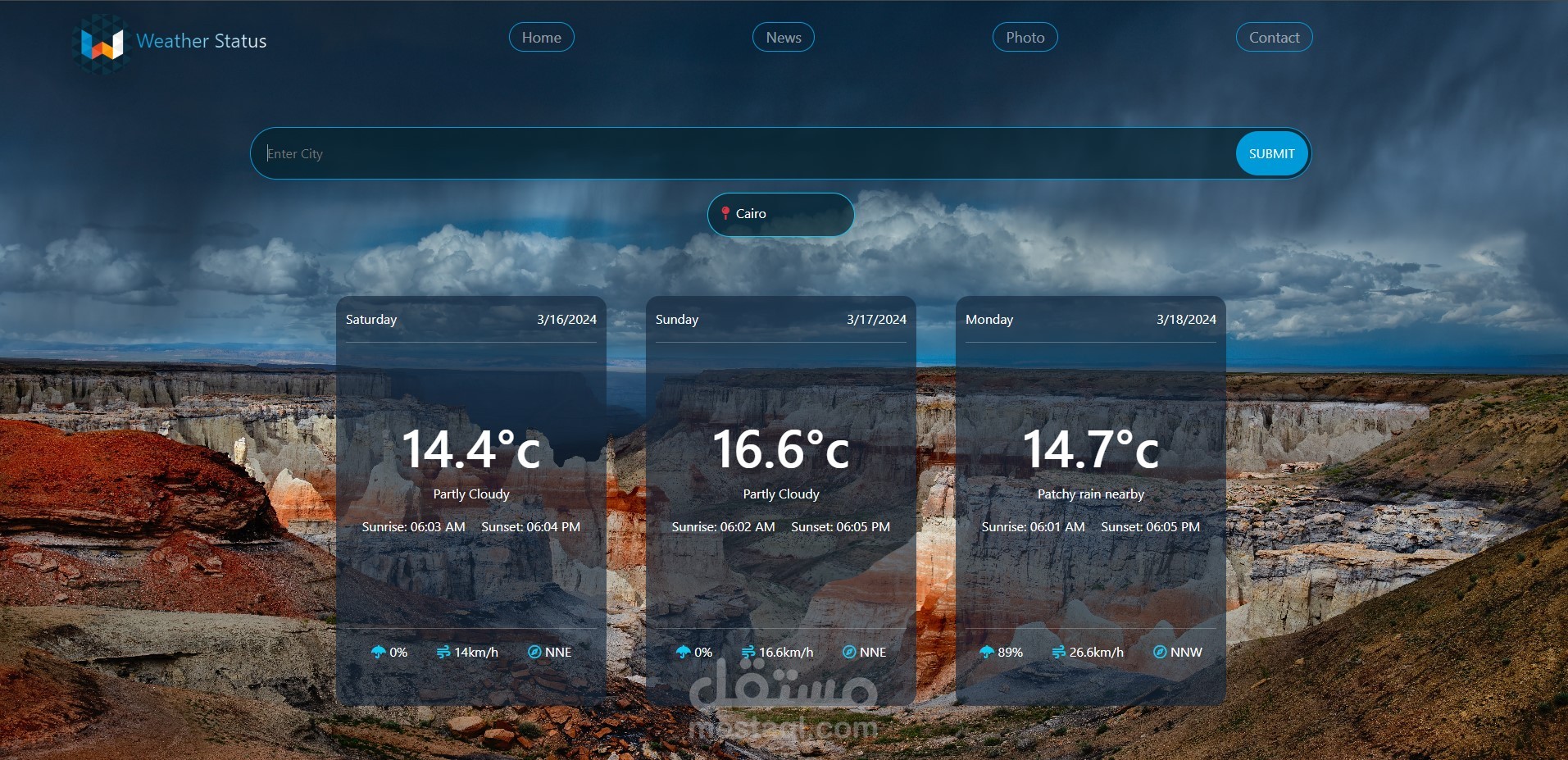Open the Contact navigation item

1275,37
